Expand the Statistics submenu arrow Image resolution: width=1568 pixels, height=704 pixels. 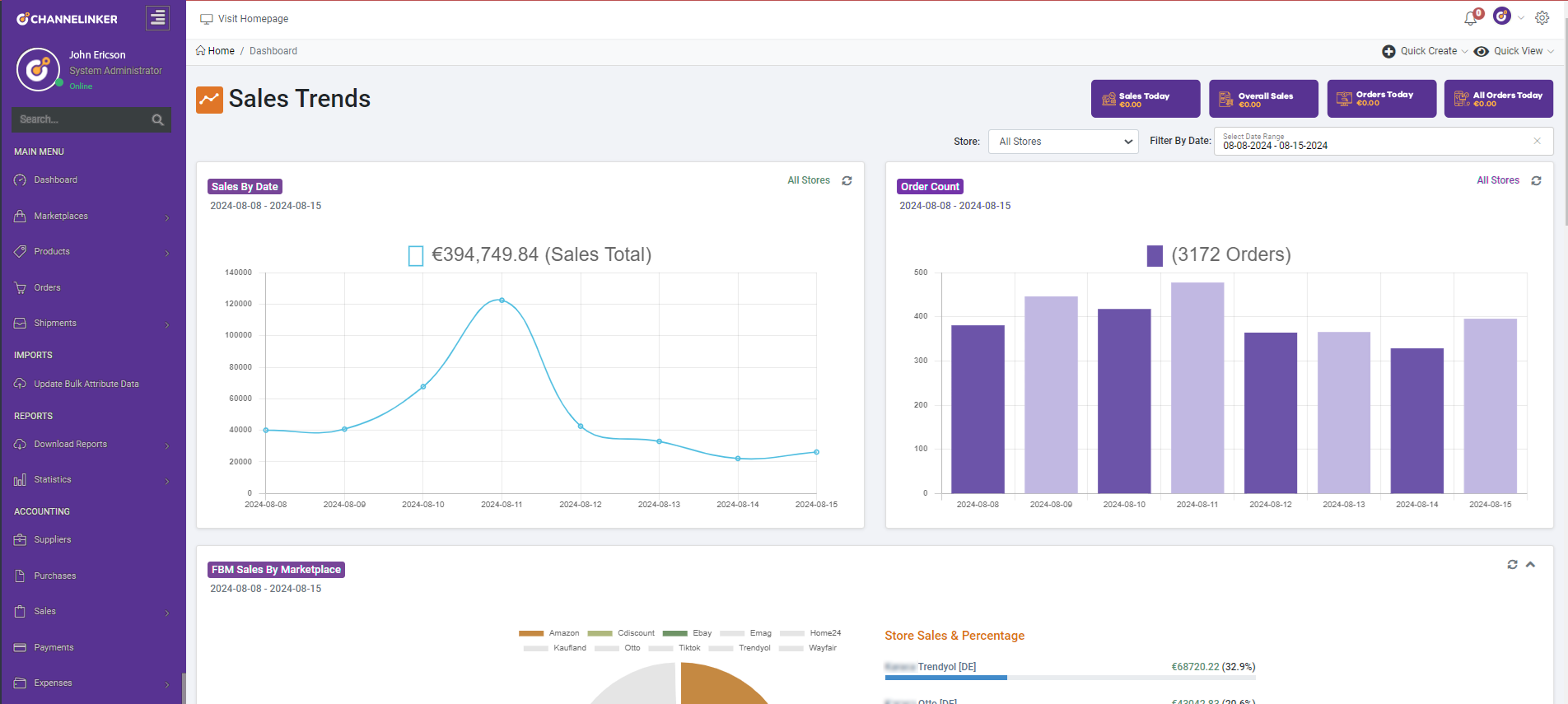(x=167, y=481)
